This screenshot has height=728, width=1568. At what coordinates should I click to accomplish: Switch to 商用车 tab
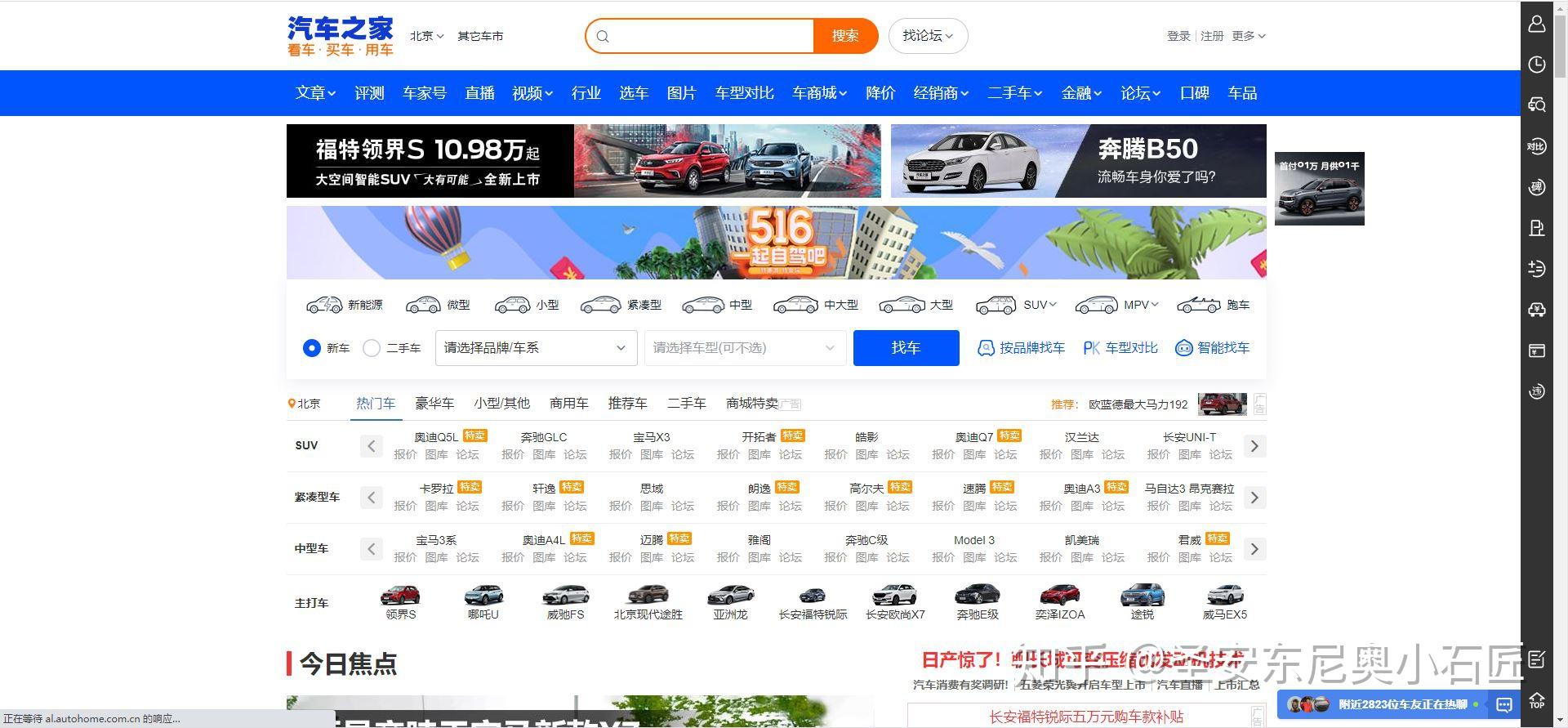(569, 404)
